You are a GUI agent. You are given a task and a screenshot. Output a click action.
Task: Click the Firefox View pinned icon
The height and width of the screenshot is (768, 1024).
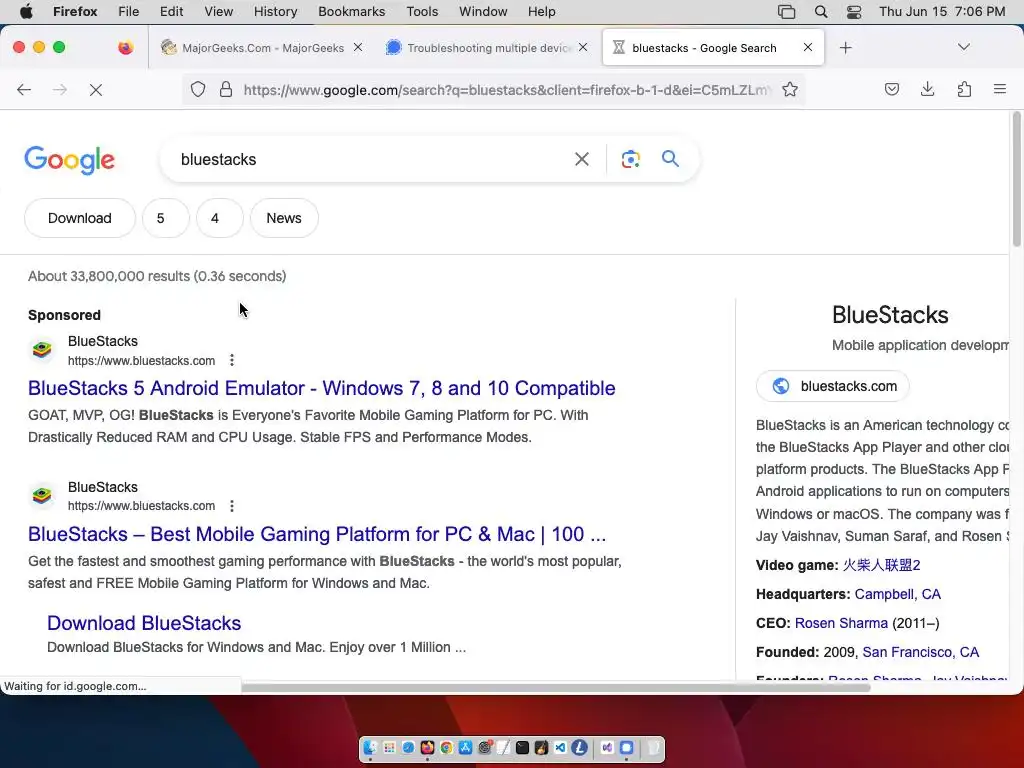coord(125,47)
